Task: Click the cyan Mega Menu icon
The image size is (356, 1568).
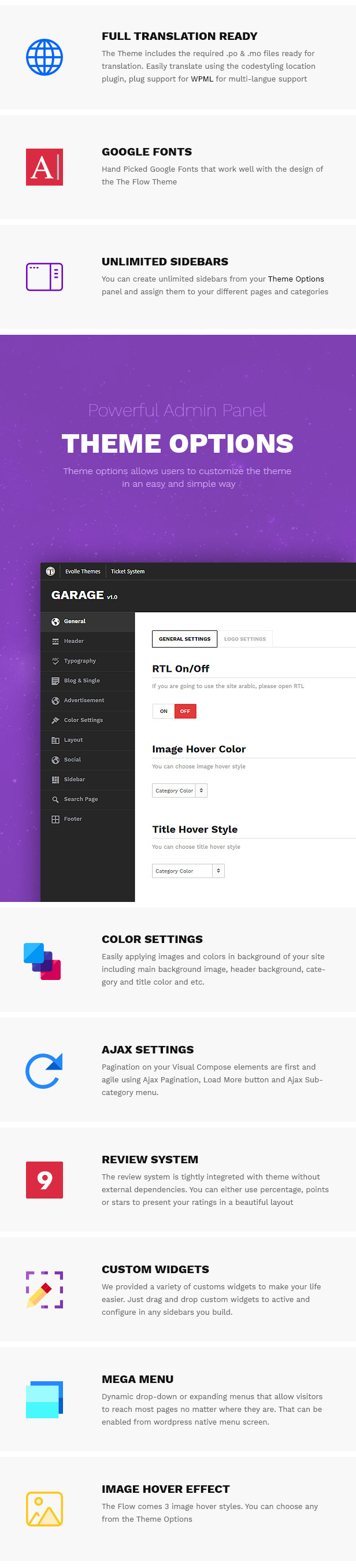Action: coord(44,1399)
